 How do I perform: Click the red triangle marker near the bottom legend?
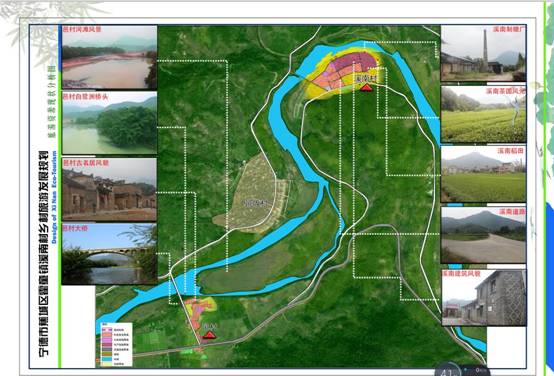pyautogui.click(x=210, y=335)
